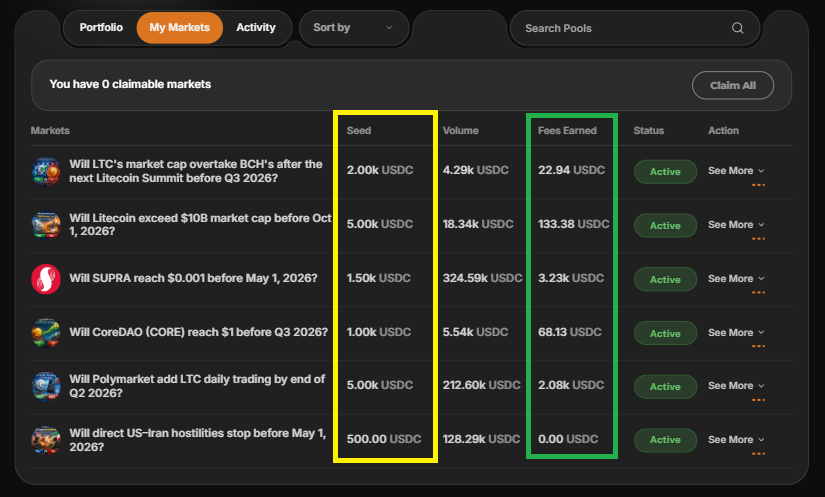The width and height of the screenshot is (825, 497).
Task: Select the "22.94 USDC" fees value
Action: (x=571, y=170)
